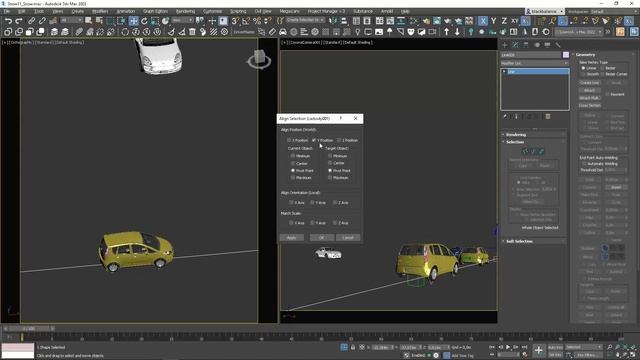This screenshot has width=640, height=360.
Task: Activate X axis constraint button
Action: point(483,21)
